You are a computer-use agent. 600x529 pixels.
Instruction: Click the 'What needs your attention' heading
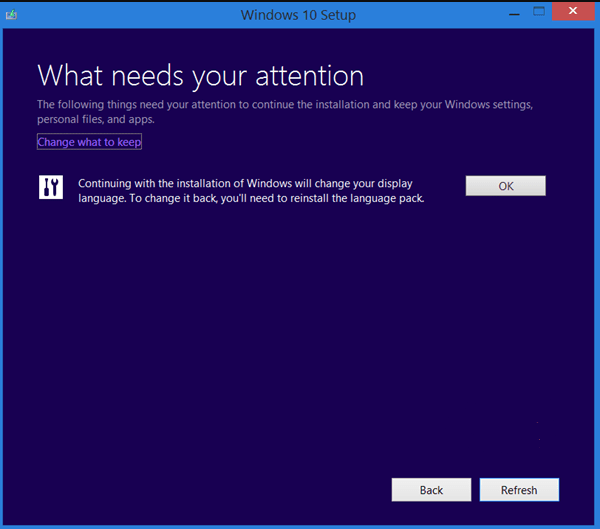pyautogui.click(x=201, y=76)
